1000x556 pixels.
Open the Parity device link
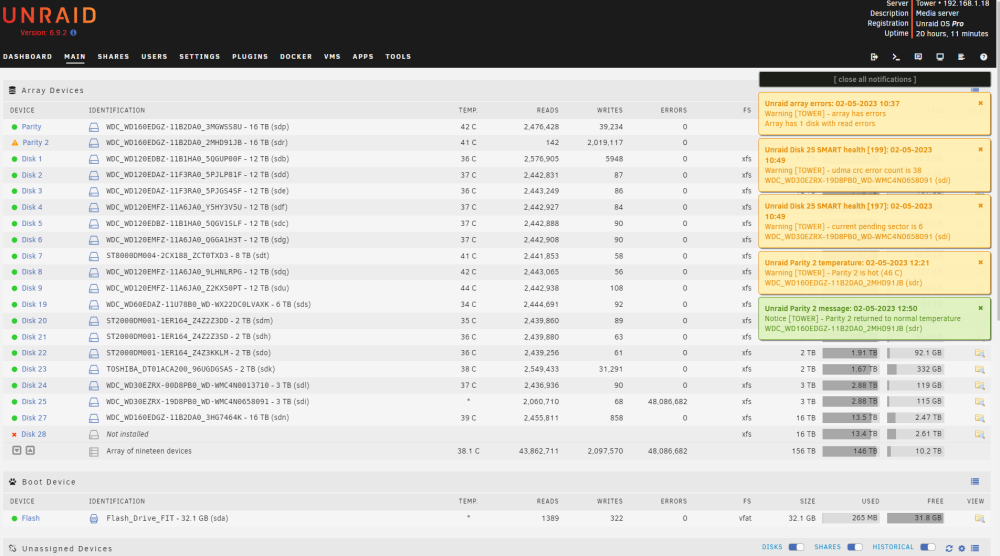pos(31,127)
